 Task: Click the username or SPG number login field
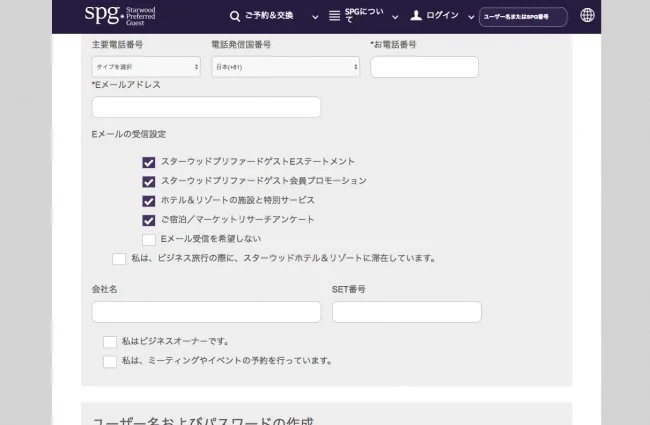coord(523,17)
